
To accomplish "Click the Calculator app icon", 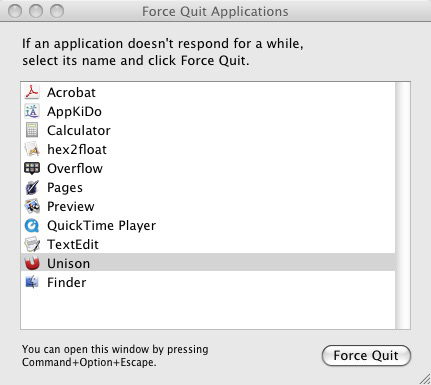I will [32, 130].
